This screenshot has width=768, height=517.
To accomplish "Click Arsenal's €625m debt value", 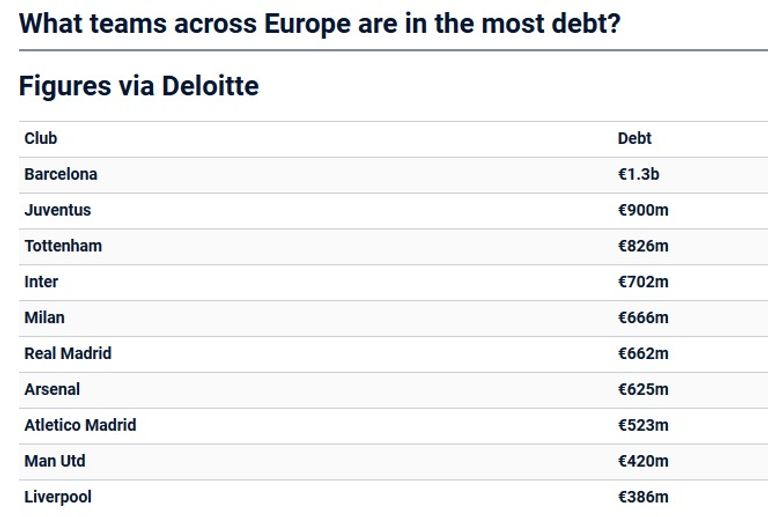I will coord(643,390).
